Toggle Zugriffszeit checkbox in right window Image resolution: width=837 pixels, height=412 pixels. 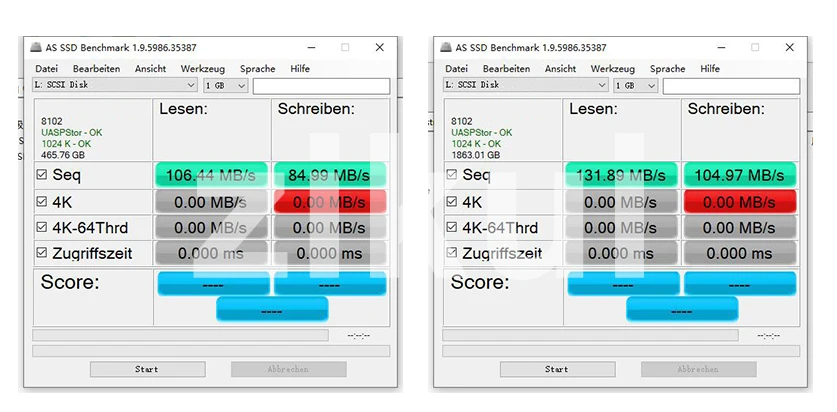pyautogui.click(x=452, y=252)
